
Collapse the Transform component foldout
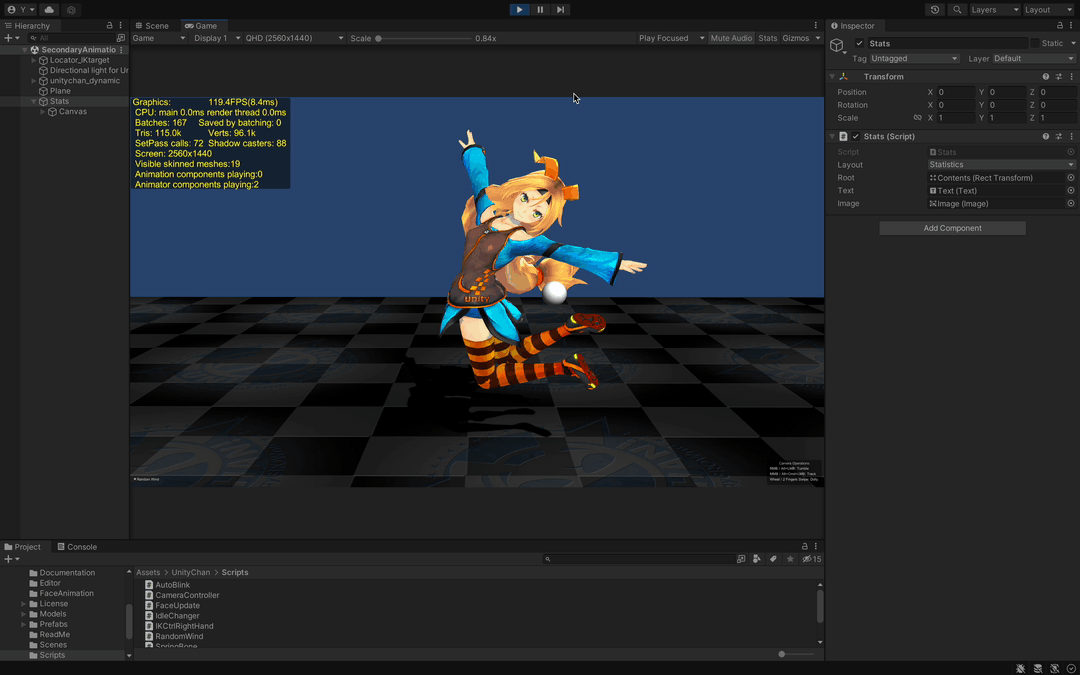[832, 76]
